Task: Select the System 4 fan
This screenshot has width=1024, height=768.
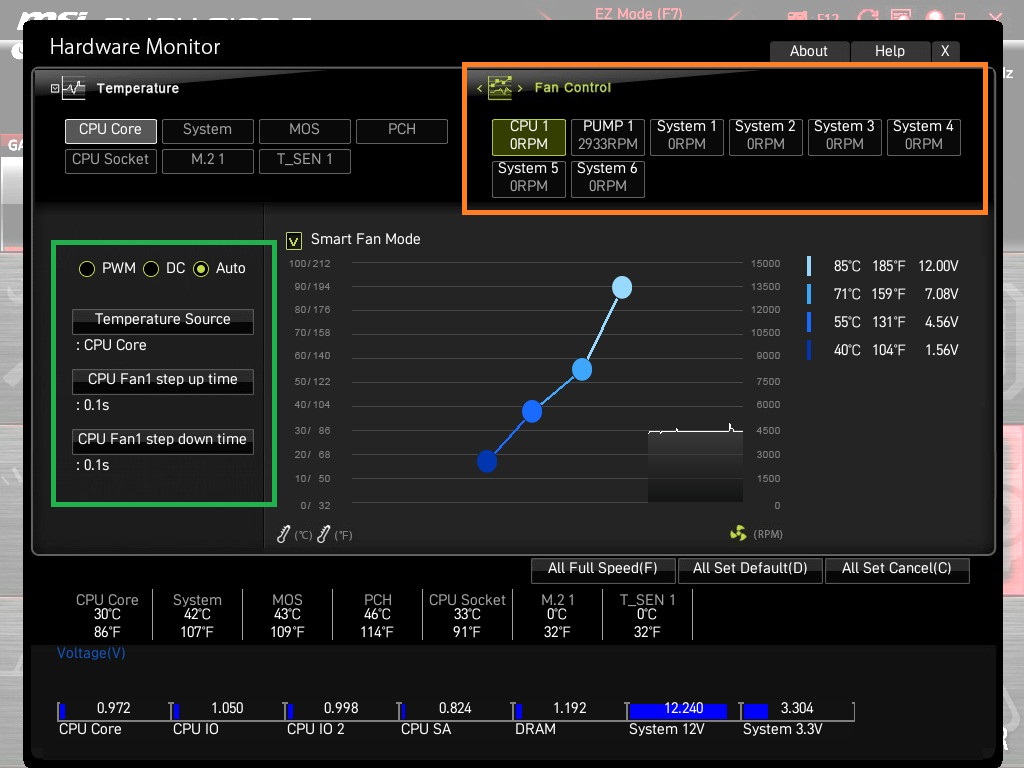Action: click(x=923, y=136)
